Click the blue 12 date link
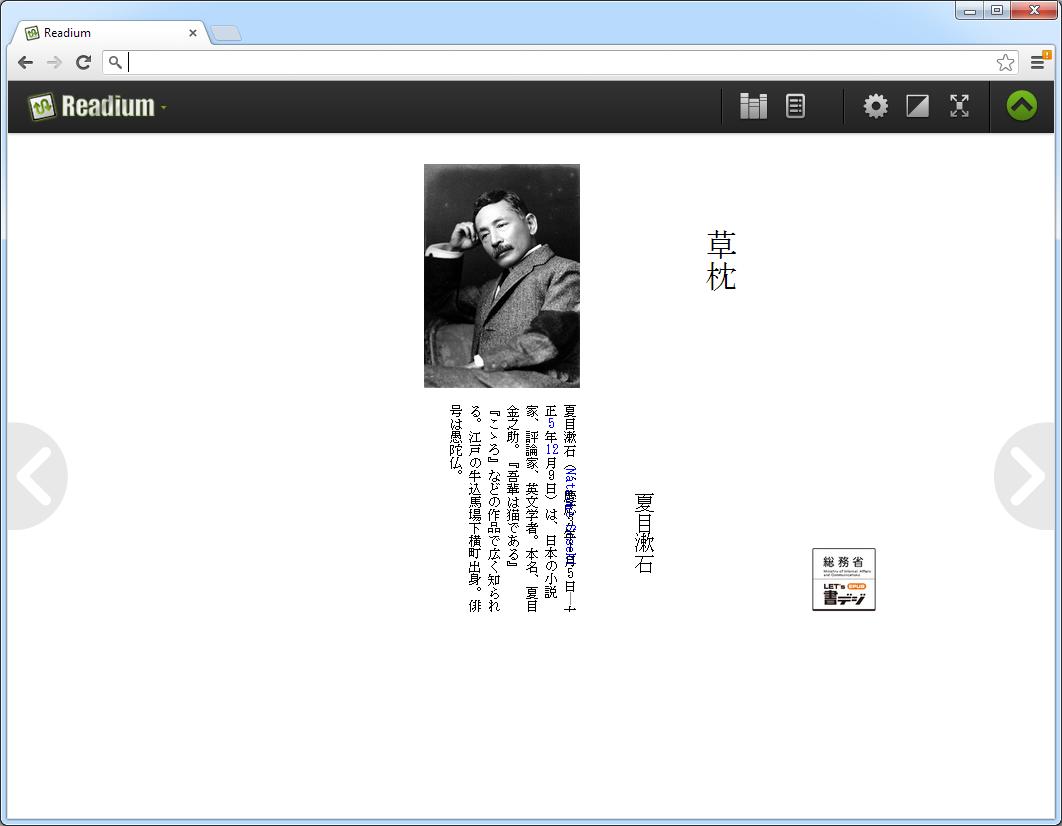Viewport: 1062px width, 826px height. coord(551,449)
